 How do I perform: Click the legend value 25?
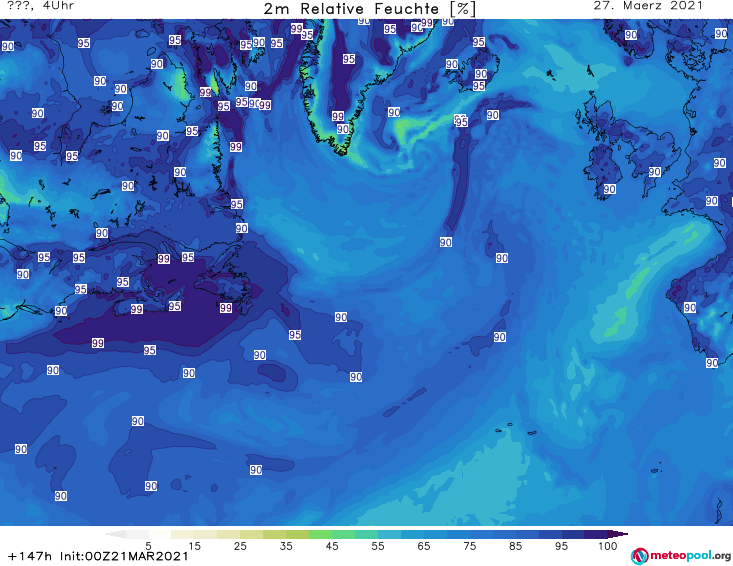240,546
